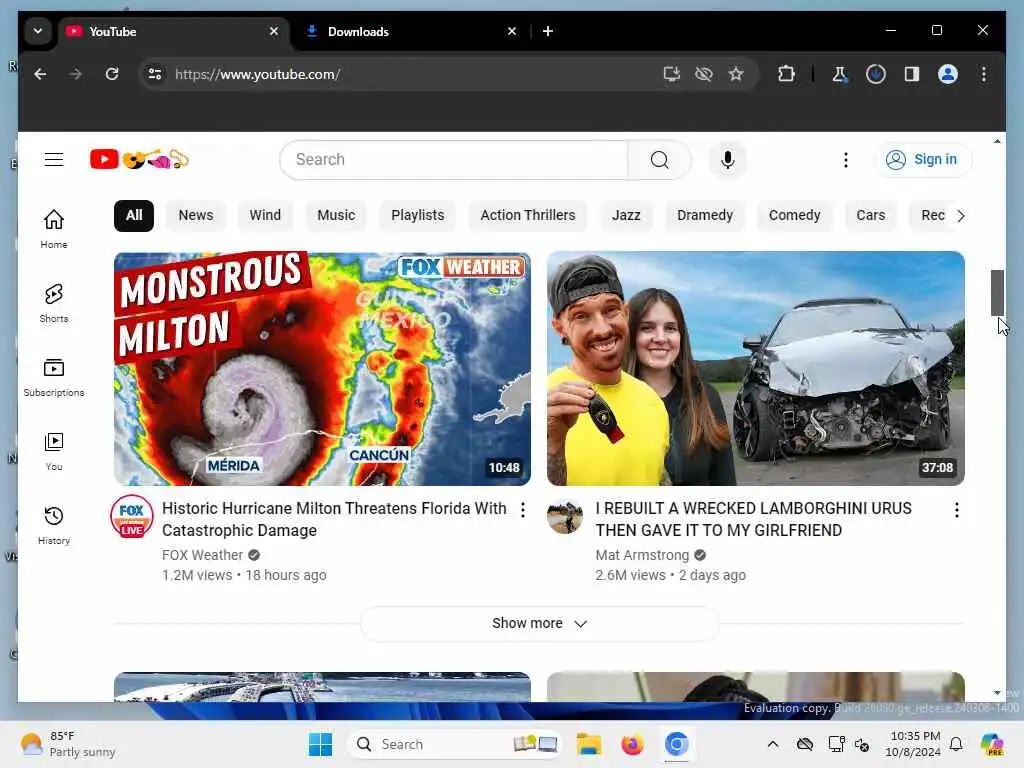Click the search magnifier button
This screenshot has width=1024, height=768.
point(660,160)
